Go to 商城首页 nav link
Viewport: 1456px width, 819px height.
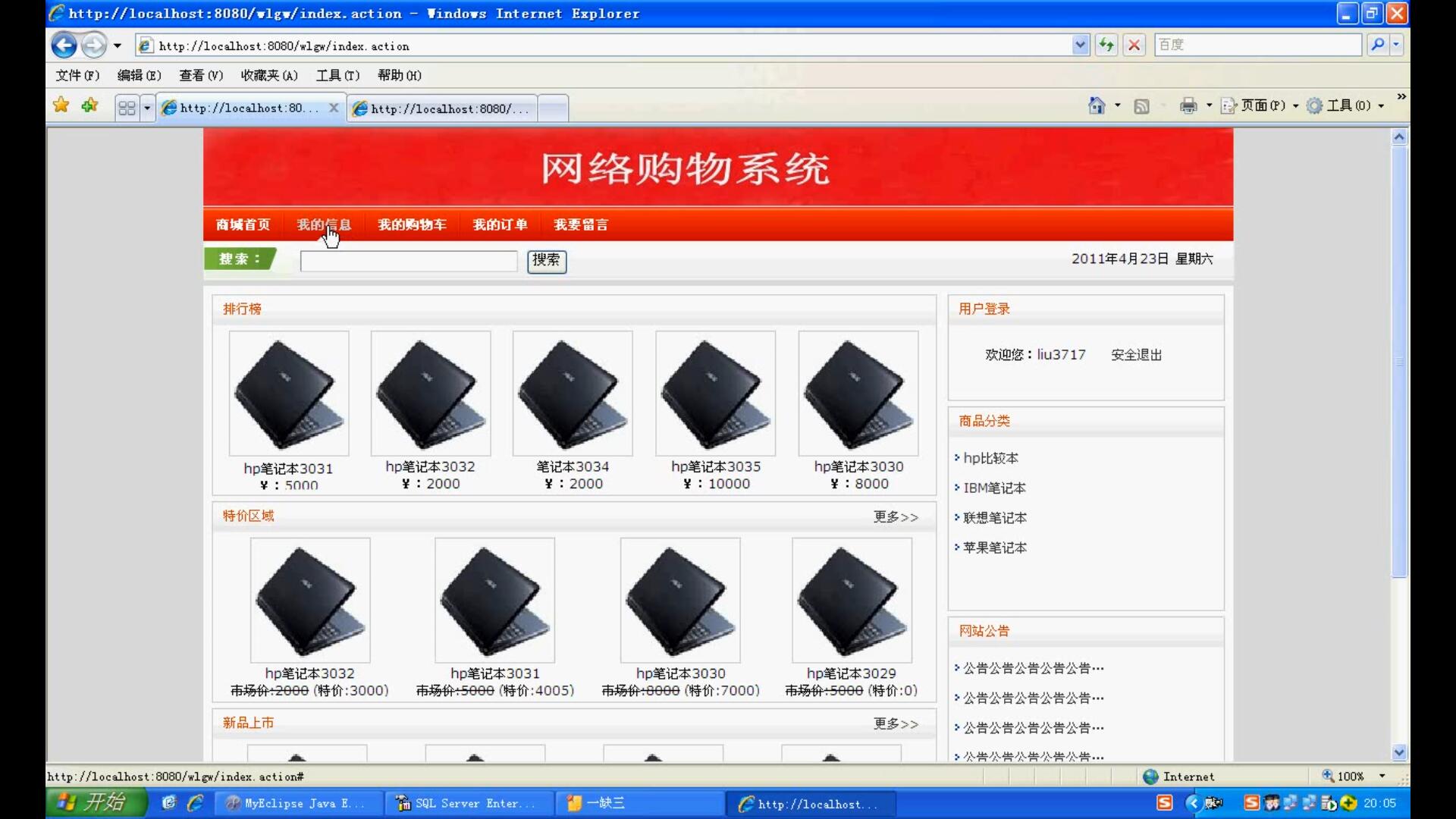click(243, 224)
